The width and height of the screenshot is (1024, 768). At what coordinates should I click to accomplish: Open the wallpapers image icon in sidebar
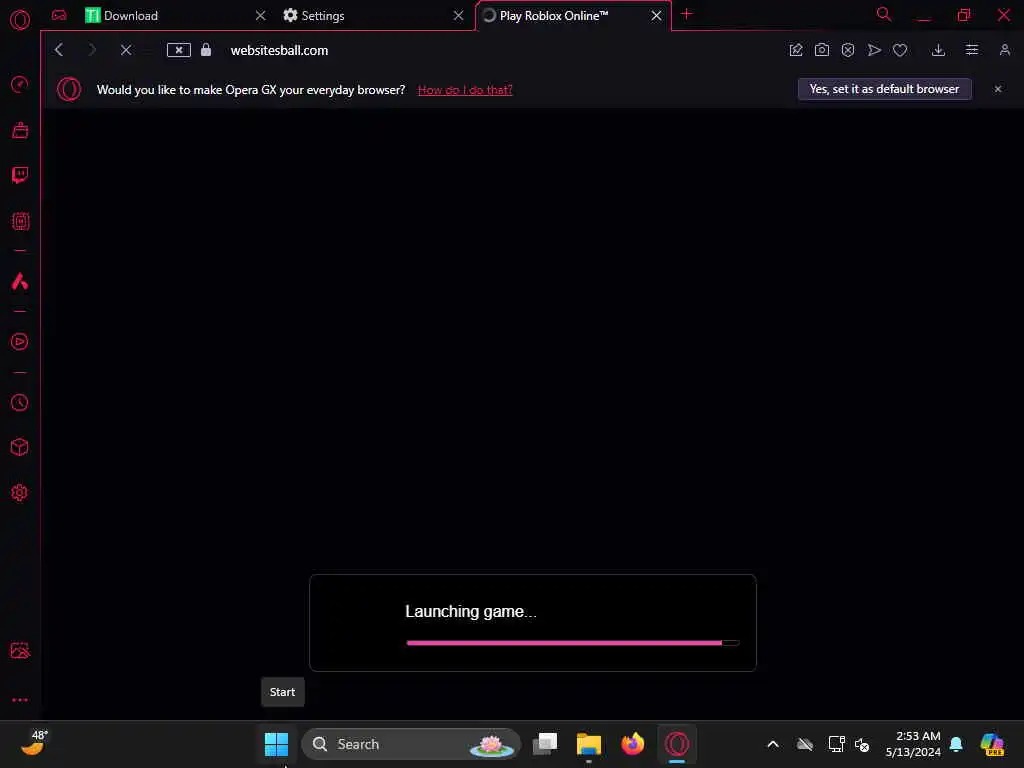pyautogui.click(x=20, y=650)
